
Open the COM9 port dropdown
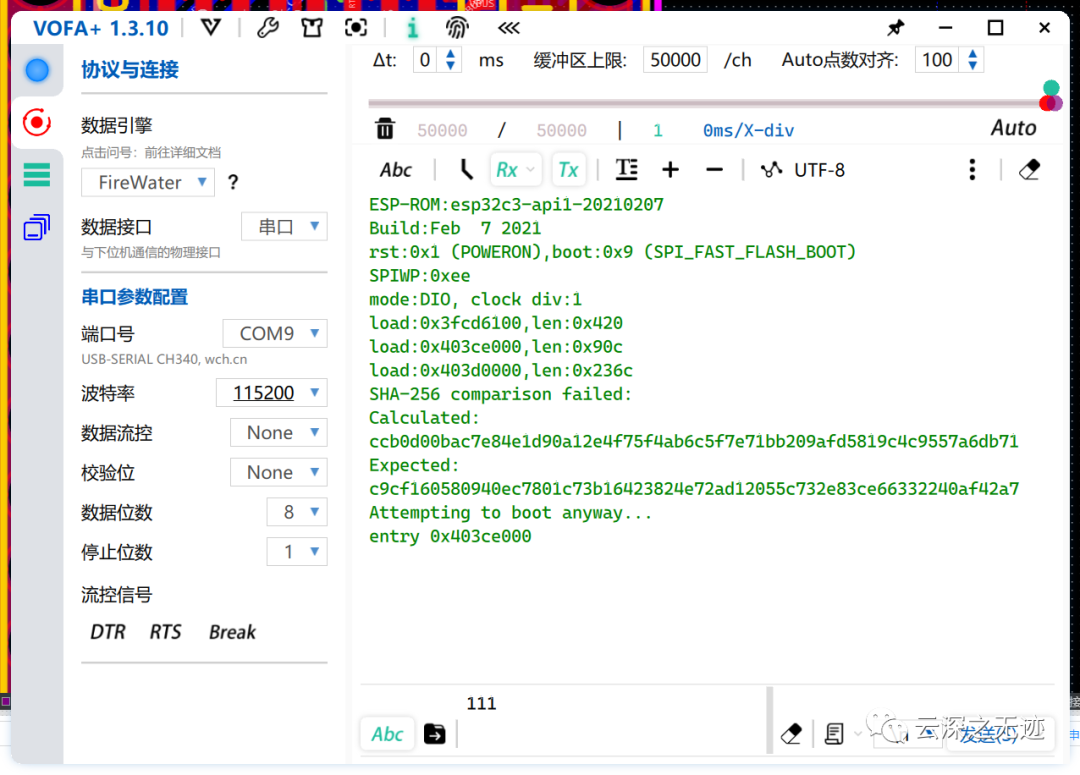(274, 333)
